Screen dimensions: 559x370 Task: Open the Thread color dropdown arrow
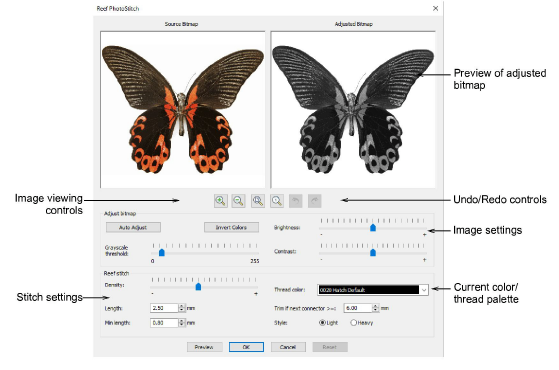[x=424, y=290]
